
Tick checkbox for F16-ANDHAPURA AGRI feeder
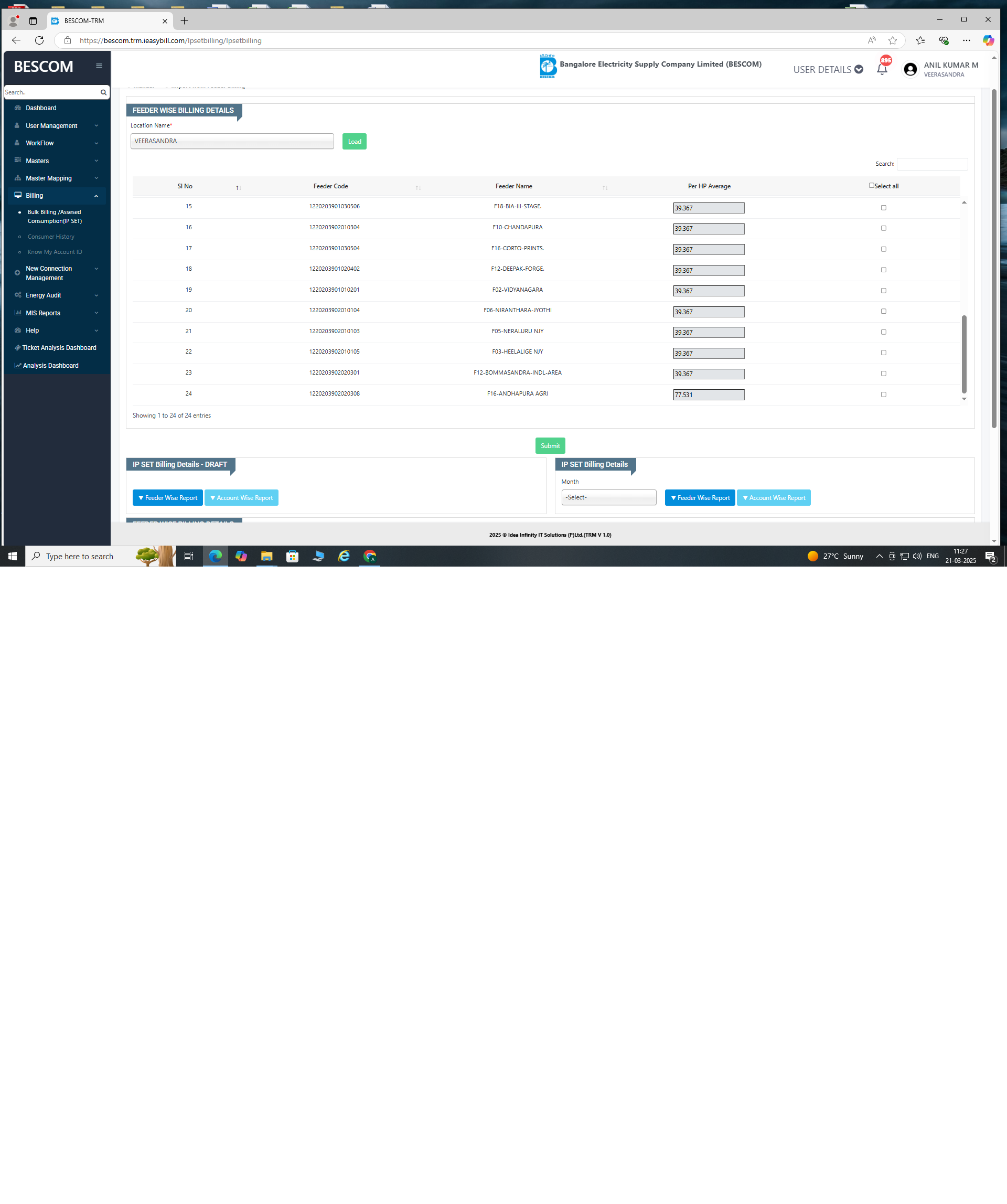[883, 395]
